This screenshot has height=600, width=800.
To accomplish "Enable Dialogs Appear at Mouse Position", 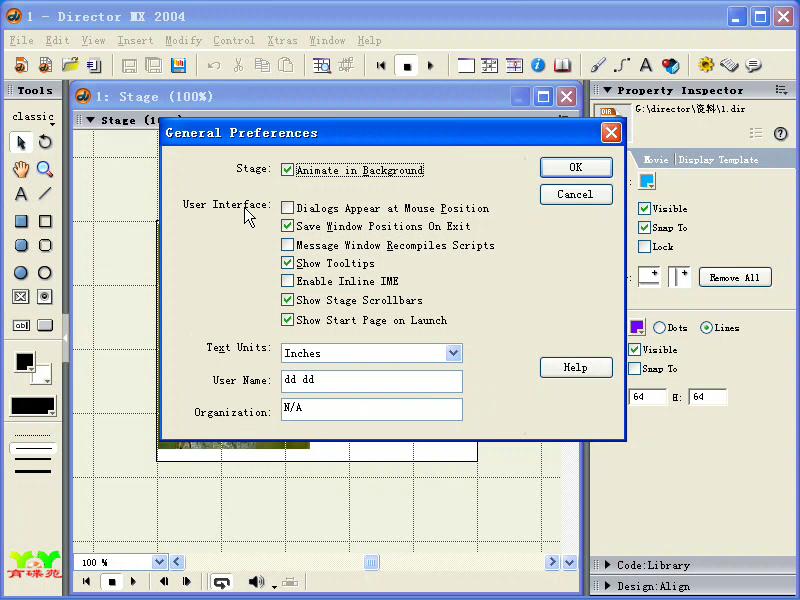I will pos(287,208).
